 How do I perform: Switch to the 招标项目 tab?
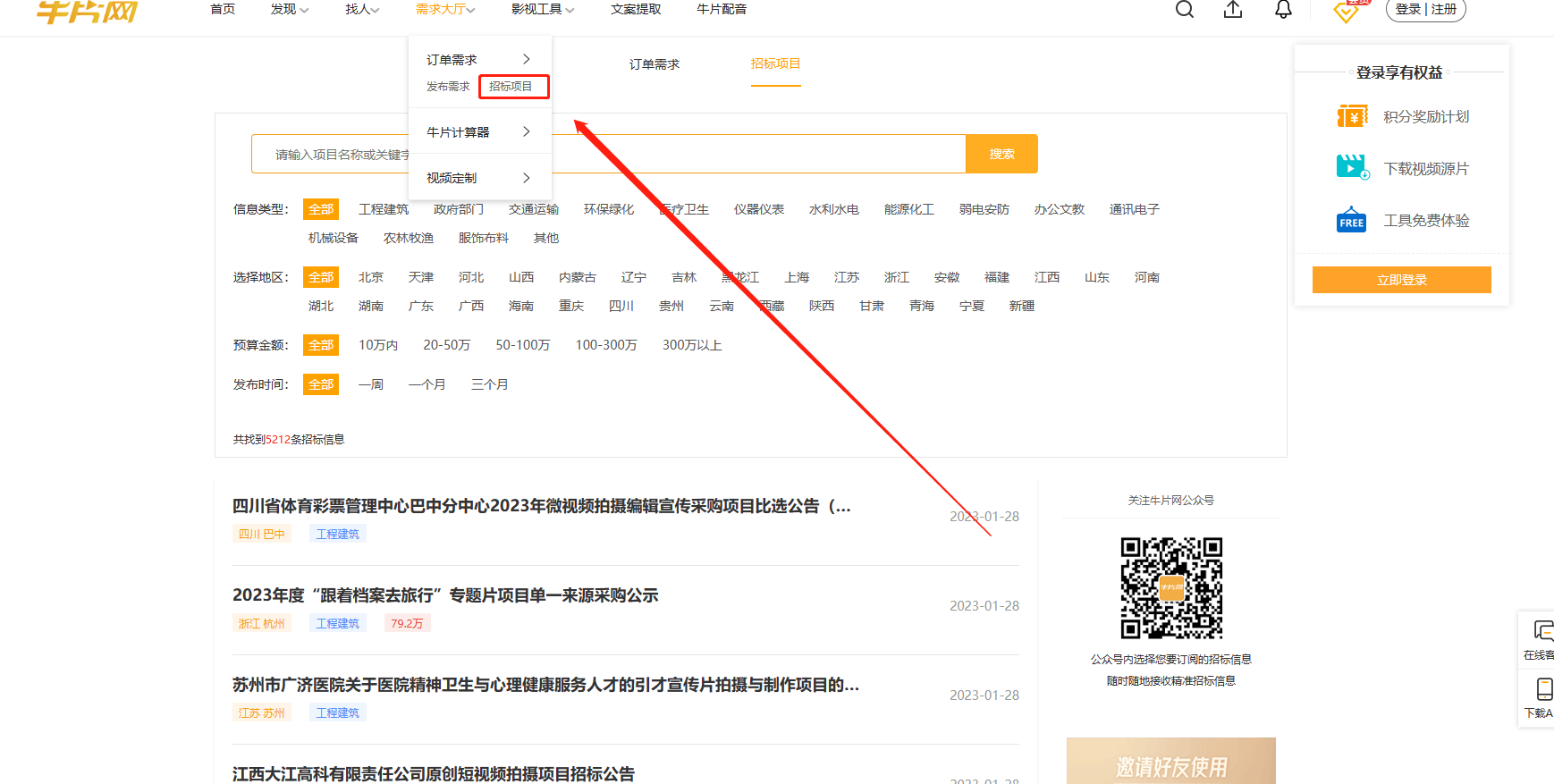click(x=775, y=63)
